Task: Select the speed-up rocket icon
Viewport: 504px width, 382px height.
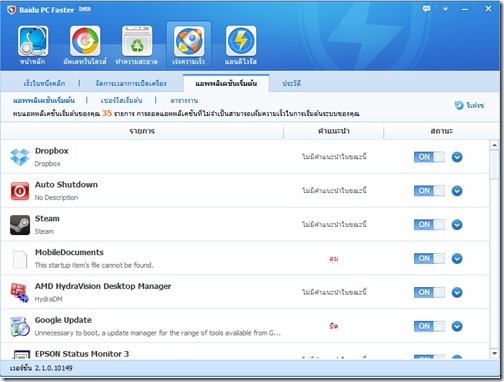Action: [x=189, y=41]
